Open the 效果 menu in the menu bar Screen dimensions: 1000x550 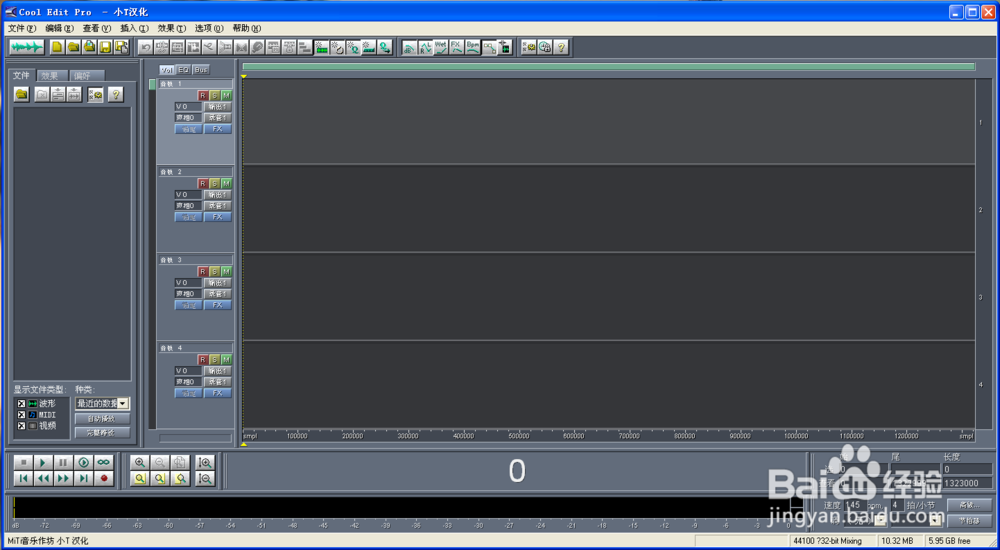coord(172,28)
